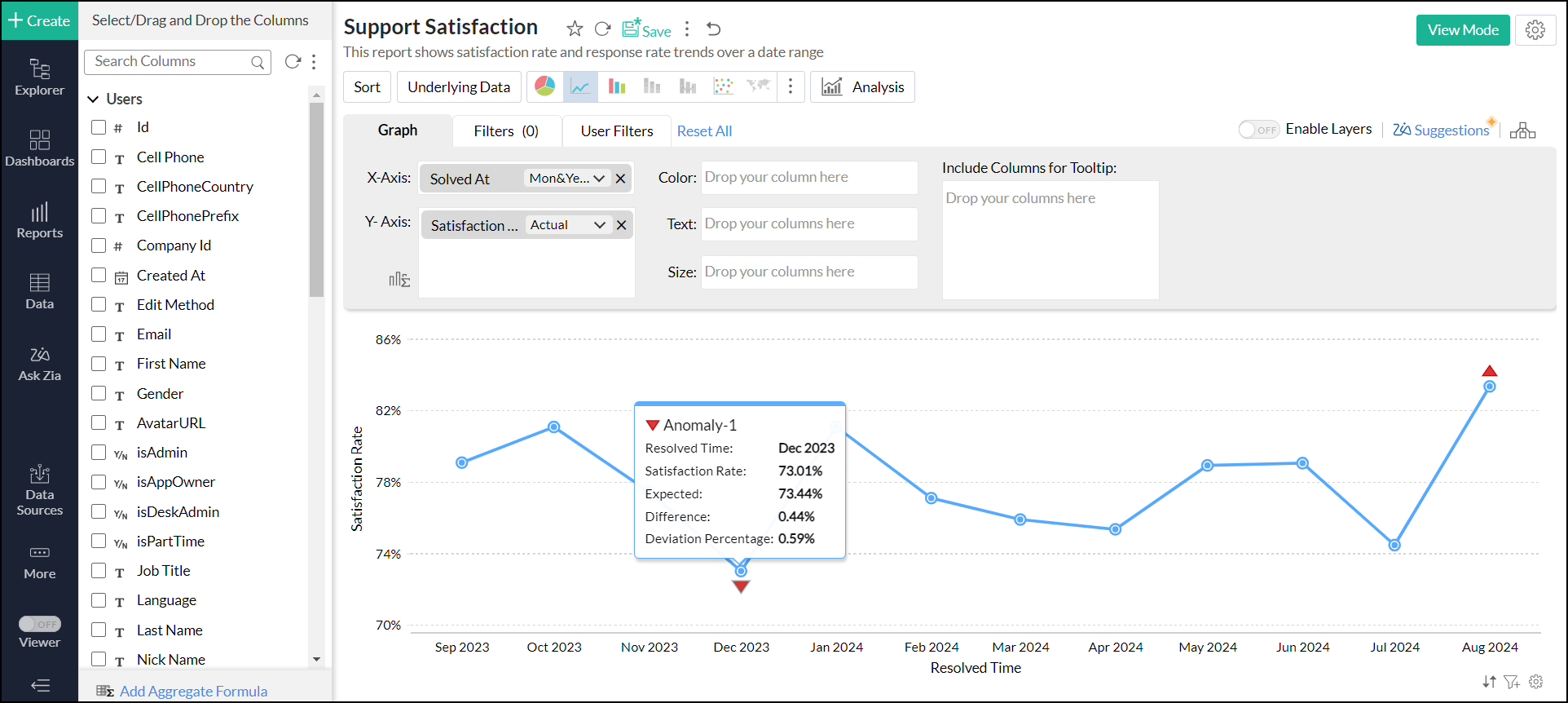
Task: Switch to the scatter chart icon
Action: [x=723, y=86]
